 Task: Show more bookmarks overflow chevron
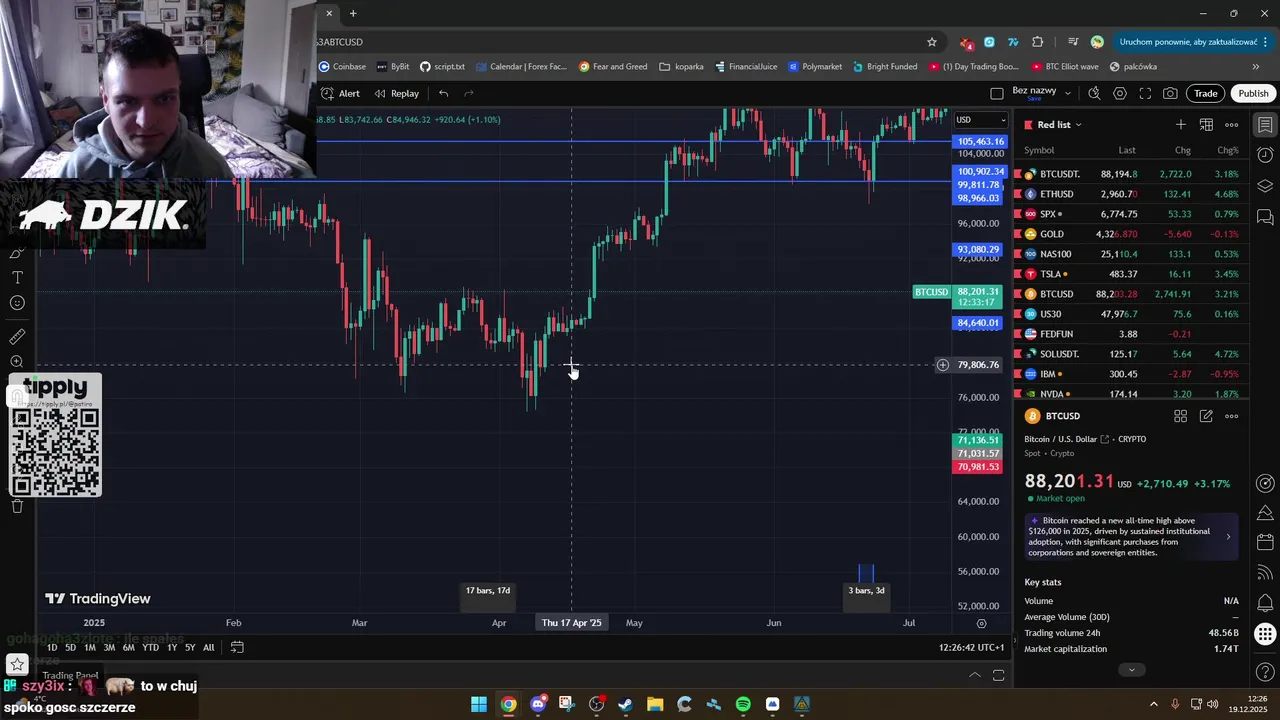pos(1256,67)
